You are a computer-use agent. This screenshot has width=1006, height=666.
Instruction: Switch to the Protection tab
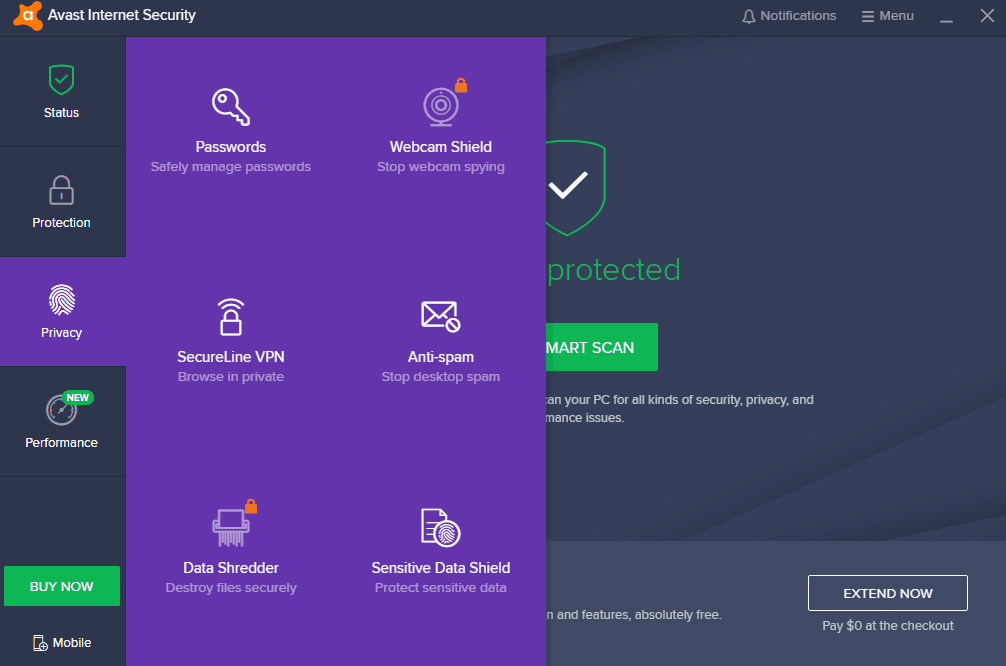tap(61, 201)
